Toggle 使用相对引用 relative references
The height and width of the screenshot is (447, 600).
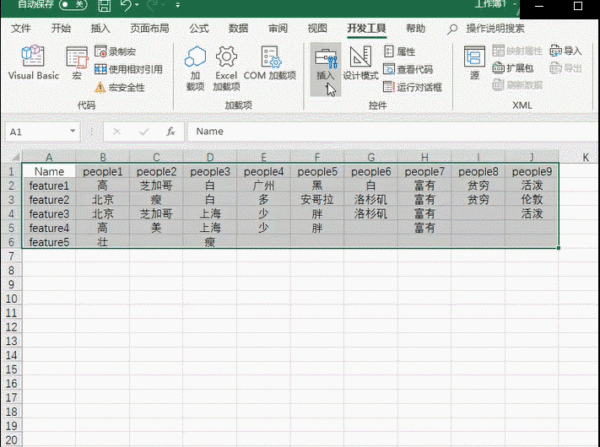click(128, 69)
